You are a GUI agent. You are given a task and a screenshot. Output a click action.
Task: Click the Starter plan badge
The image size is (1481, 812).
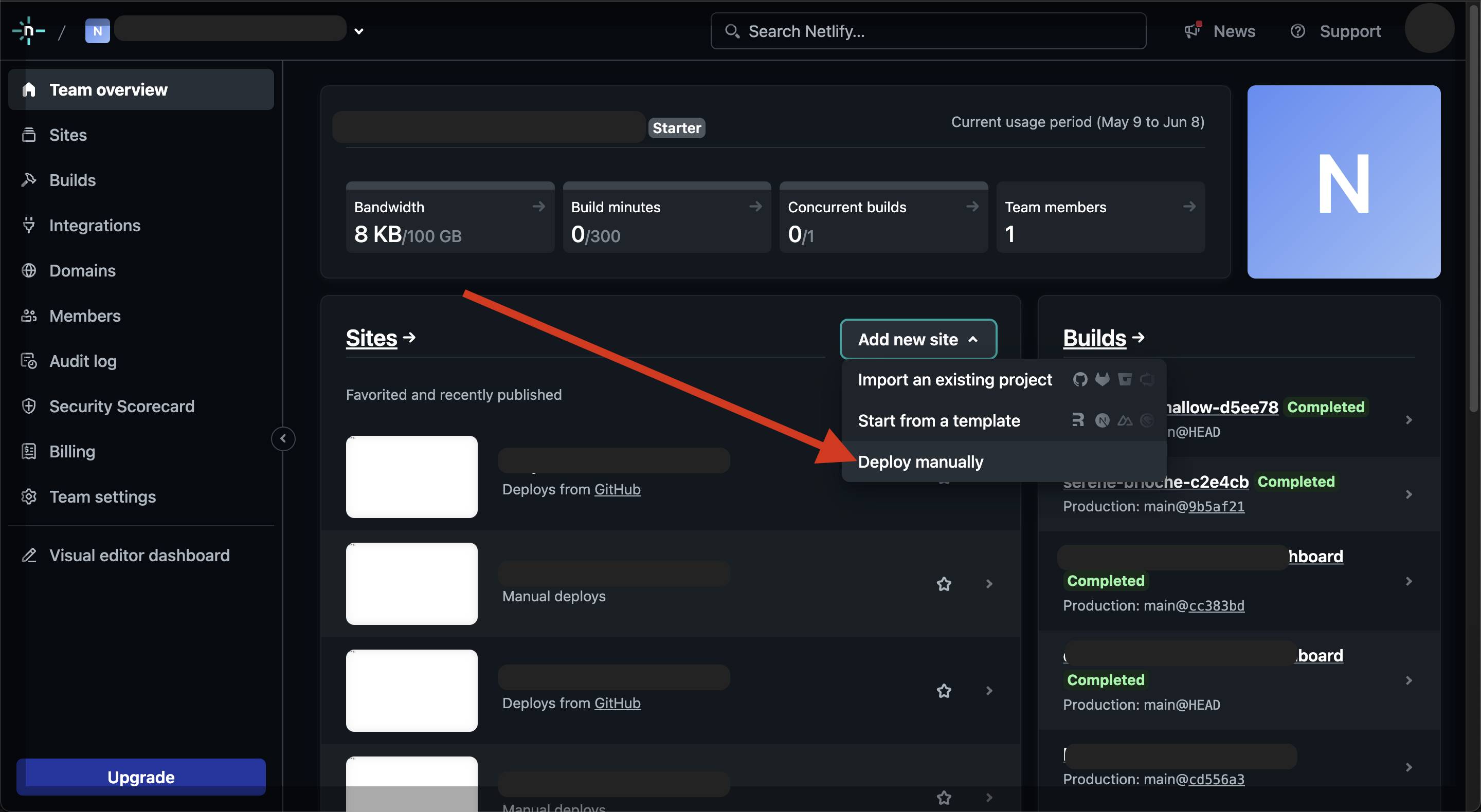[677, 127]
